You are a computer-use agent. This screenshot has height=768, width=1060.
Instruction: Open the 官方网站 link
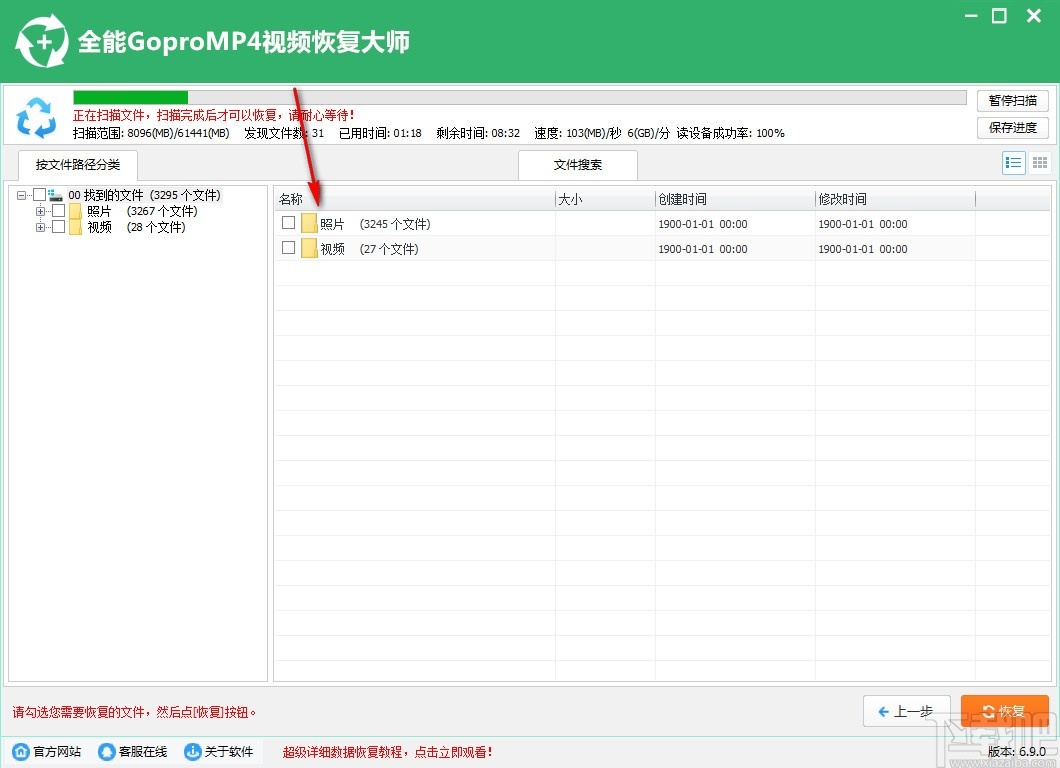coord(57,752)
